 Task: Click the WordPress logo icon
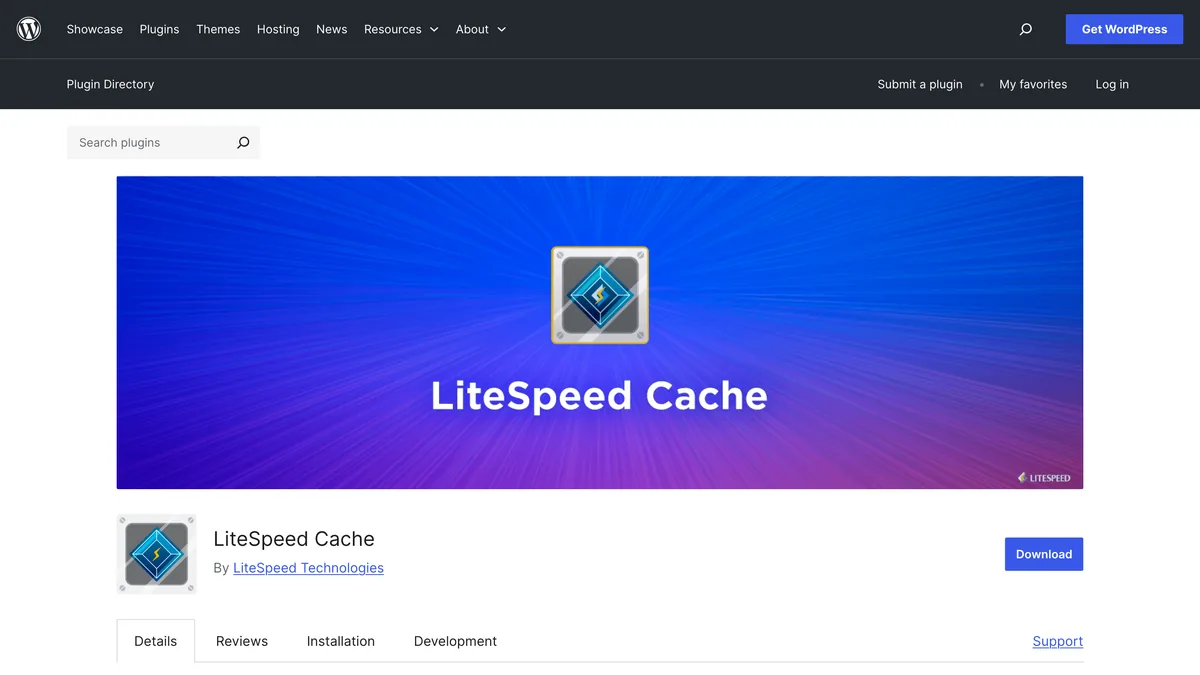coord(29,29)
